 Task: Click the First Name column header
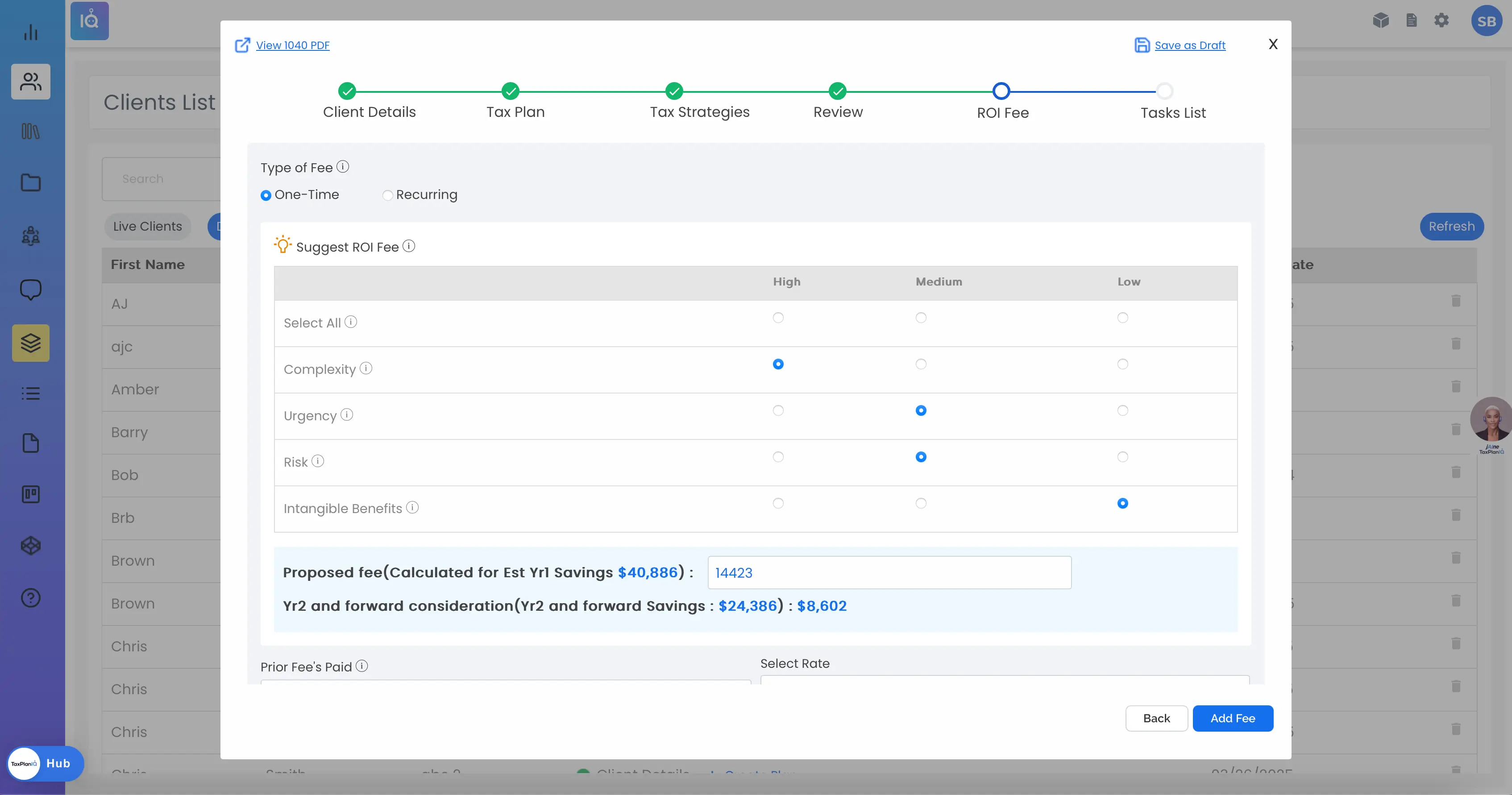coord(148,265)
